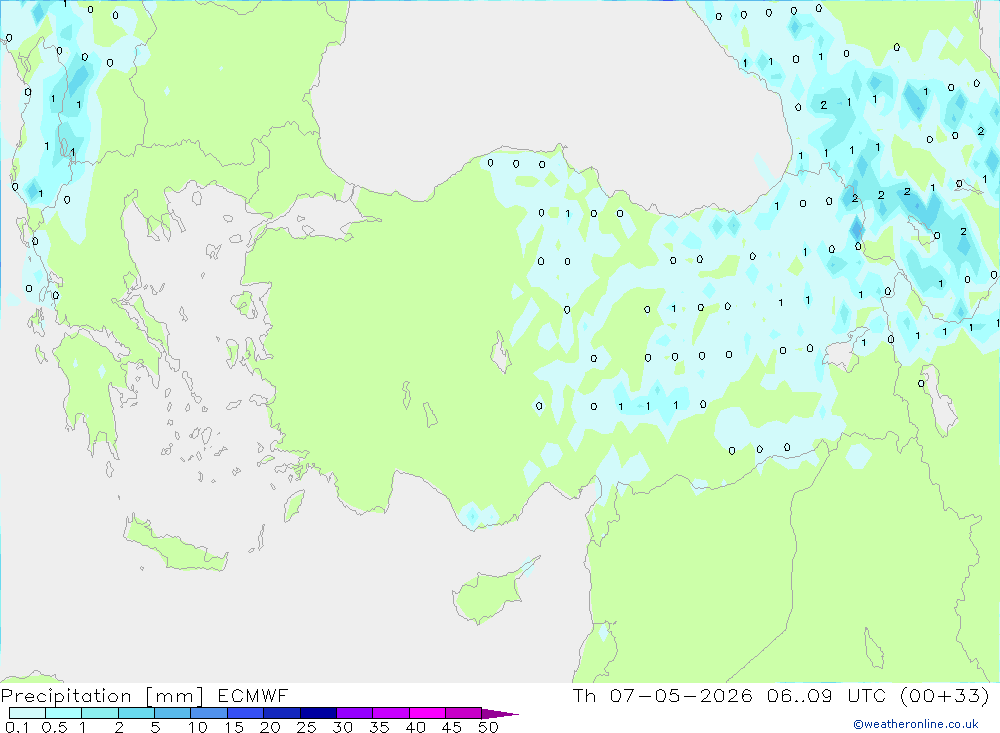Image resolution: width=1000 pixels, height=733 pixels.
Task: Select the date '07-05-2026' in the header
Action: [681, 695]
